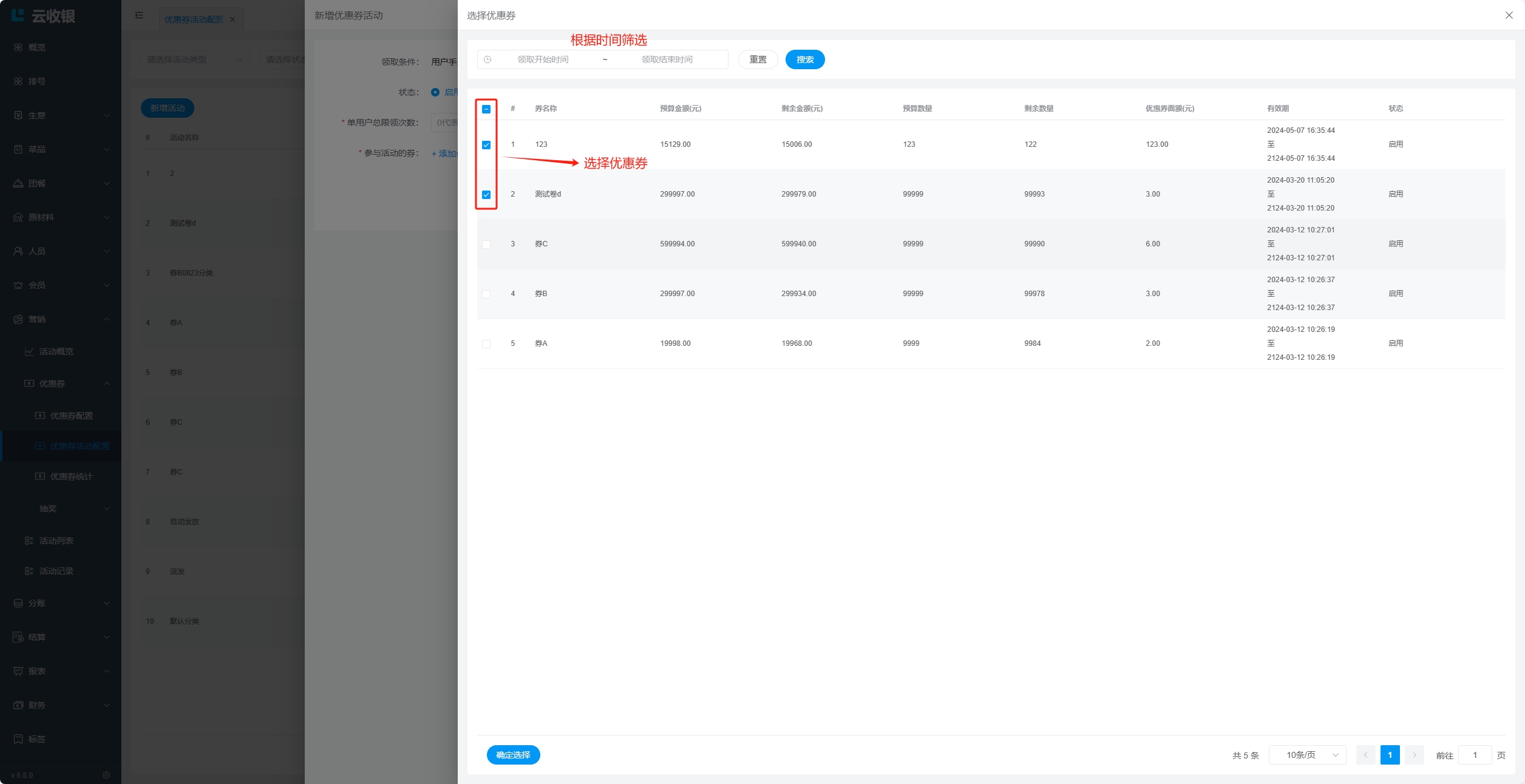Toggle the select-all header checkbox
Viewport: 1525px width, 784px height.
click(x=486, y=109)
